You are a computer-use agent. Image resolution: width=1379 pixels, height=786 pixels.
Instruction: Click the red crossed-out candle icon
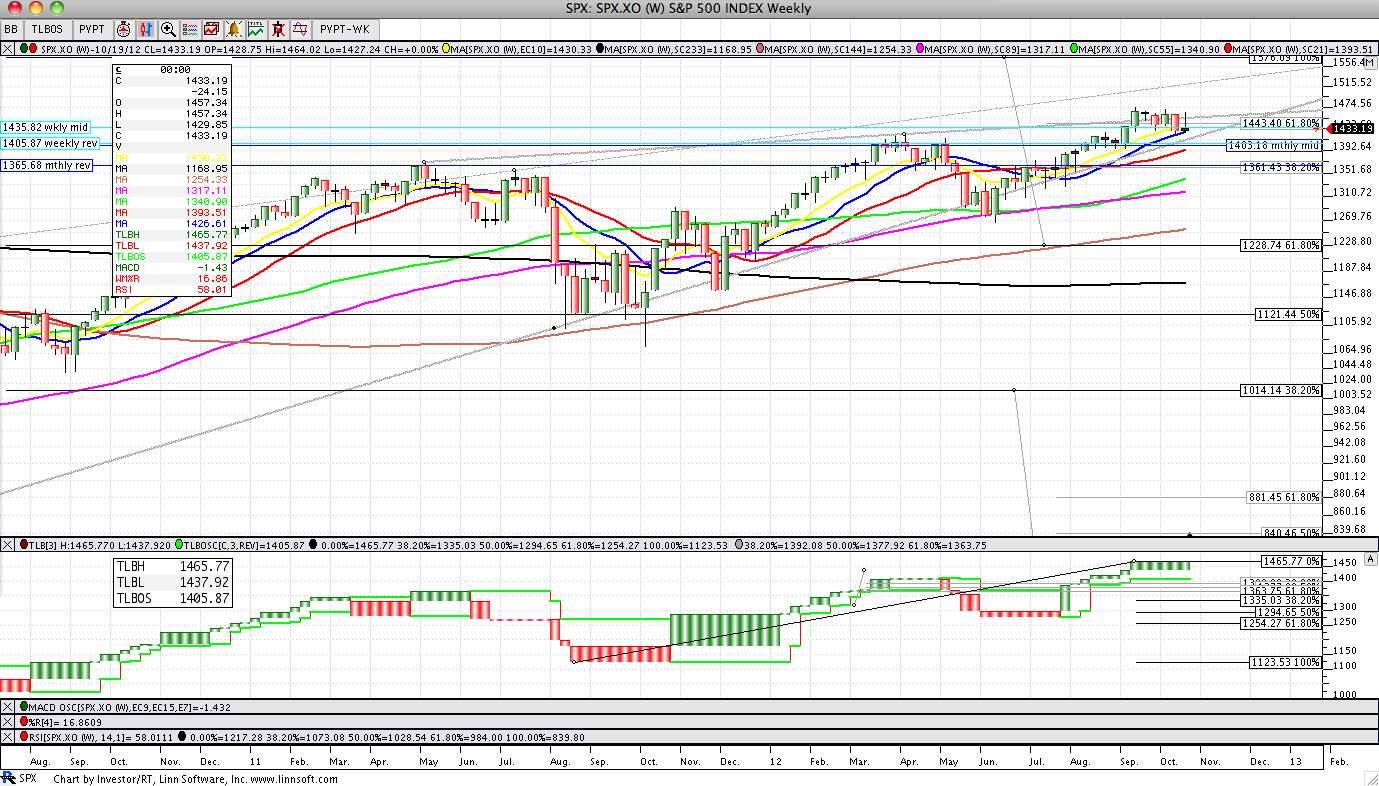pyautogui.click(x=278, y=29)
